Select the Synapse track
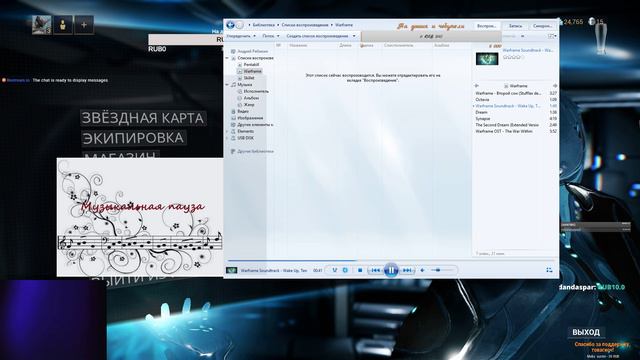Image resolution: width=640 pixels, height=360 pixels. pyautogui.click(x=516, y=118)
